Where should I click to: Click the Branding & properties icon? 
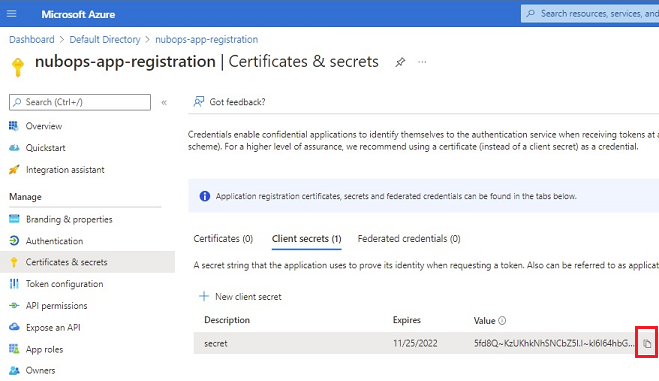[x=14, y=219]
